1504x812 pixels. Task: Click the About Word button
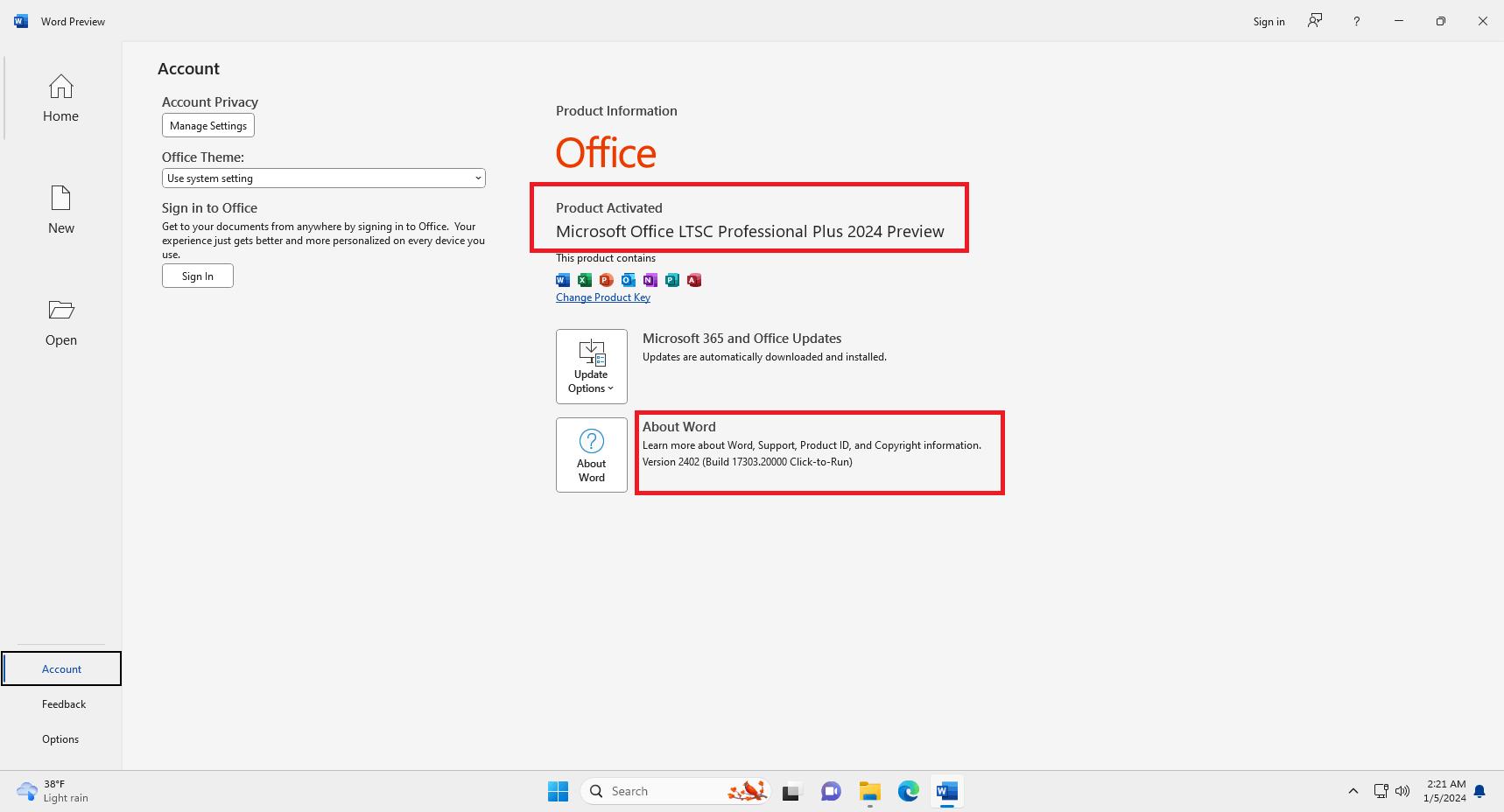592,455
